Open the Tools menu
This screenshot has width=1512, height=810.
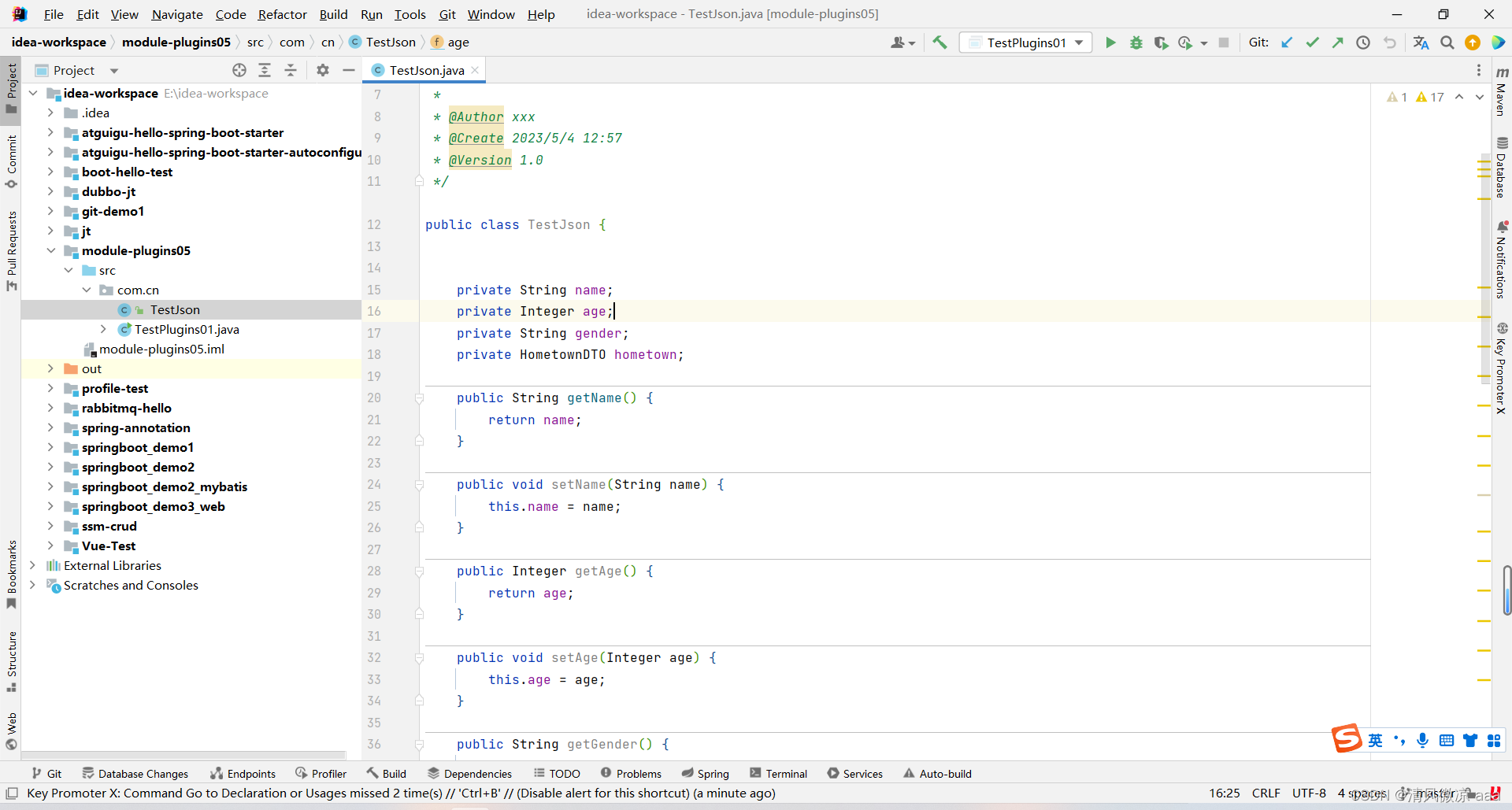pyautogui.click(x=409, y=14)
